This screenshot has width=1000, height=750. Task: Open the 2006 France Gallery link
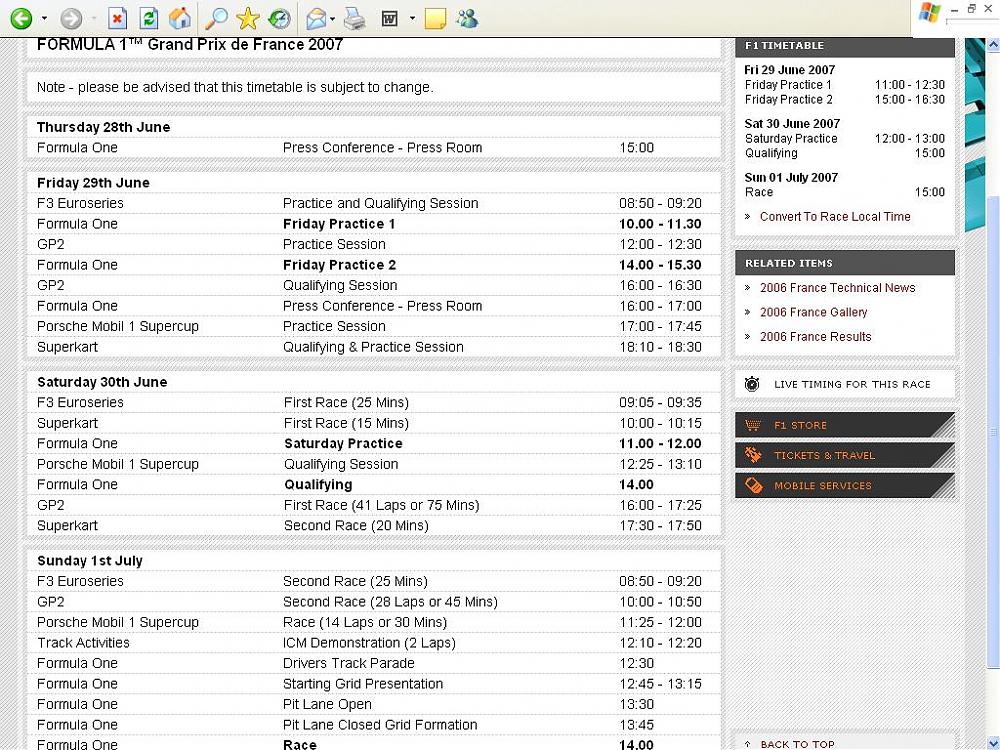pyautogui.click(x=813, y=312)
